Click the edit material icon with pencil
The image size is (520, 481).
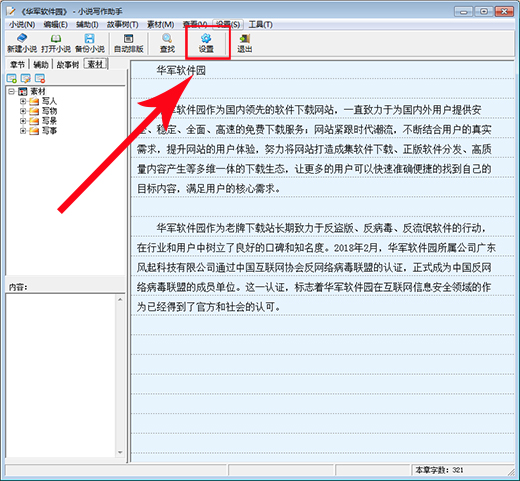(x=26, y=79)
